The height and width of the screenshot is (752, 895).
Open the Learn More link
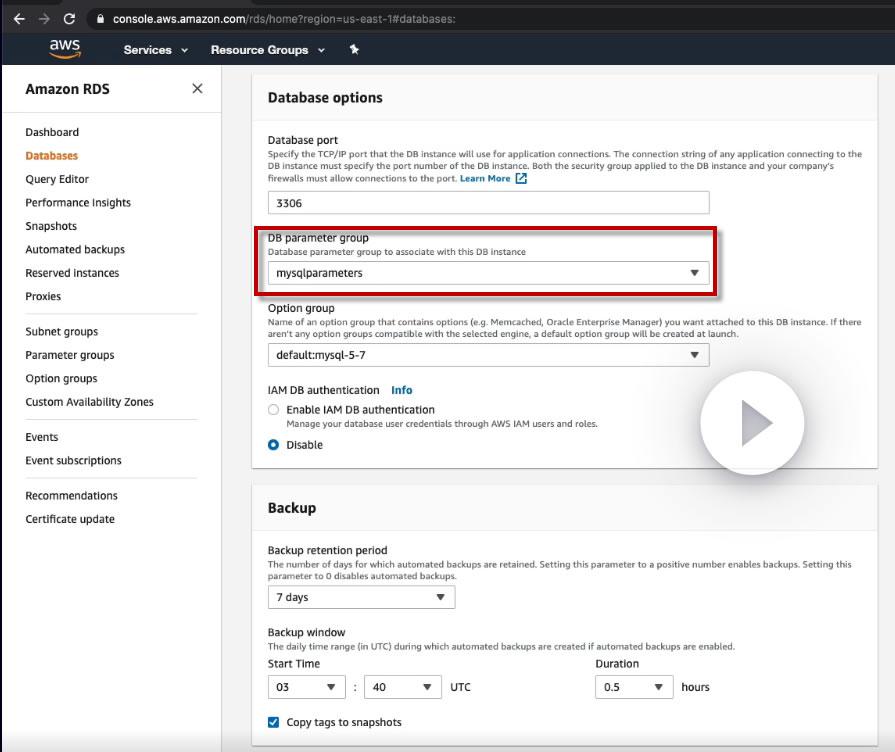click(485, 178)
